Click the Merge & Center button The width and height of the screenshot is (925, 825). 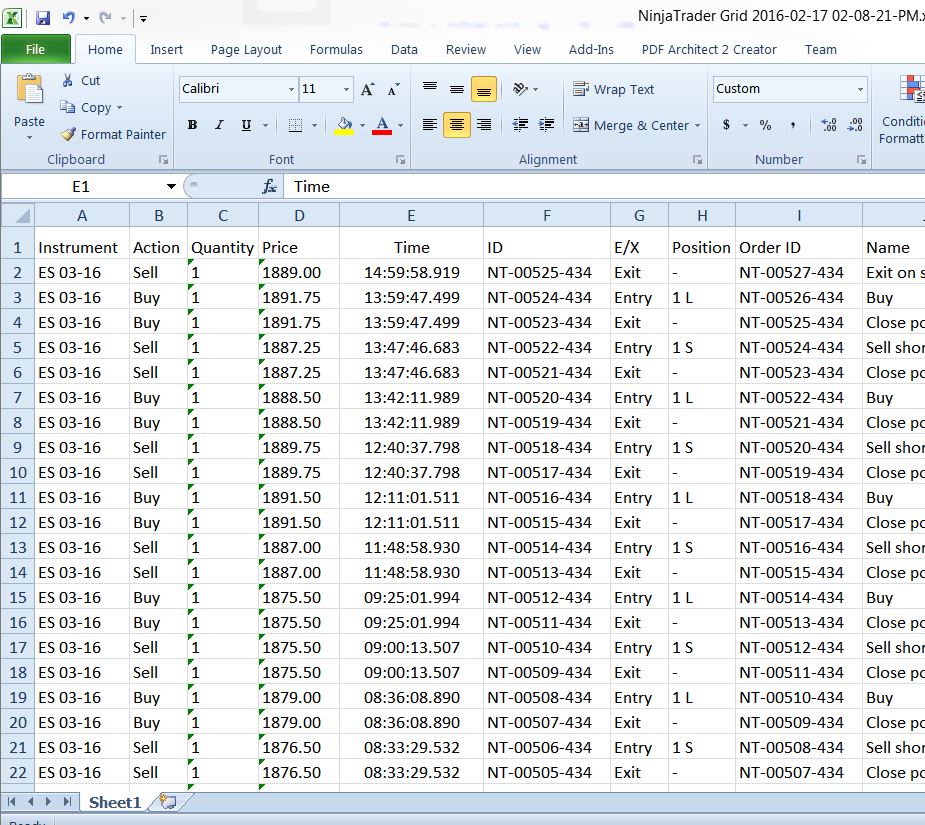tap(631, 125)
